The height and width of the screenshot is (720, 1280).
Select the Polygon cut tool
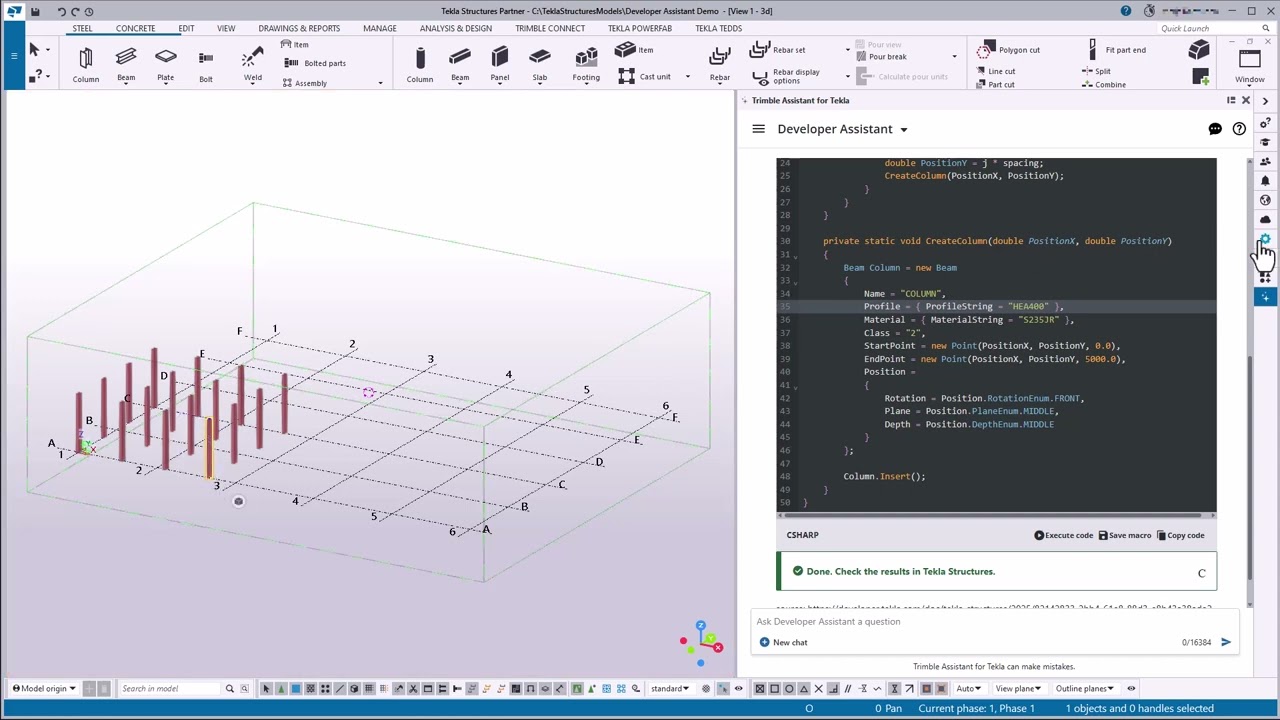[1010, 50]
